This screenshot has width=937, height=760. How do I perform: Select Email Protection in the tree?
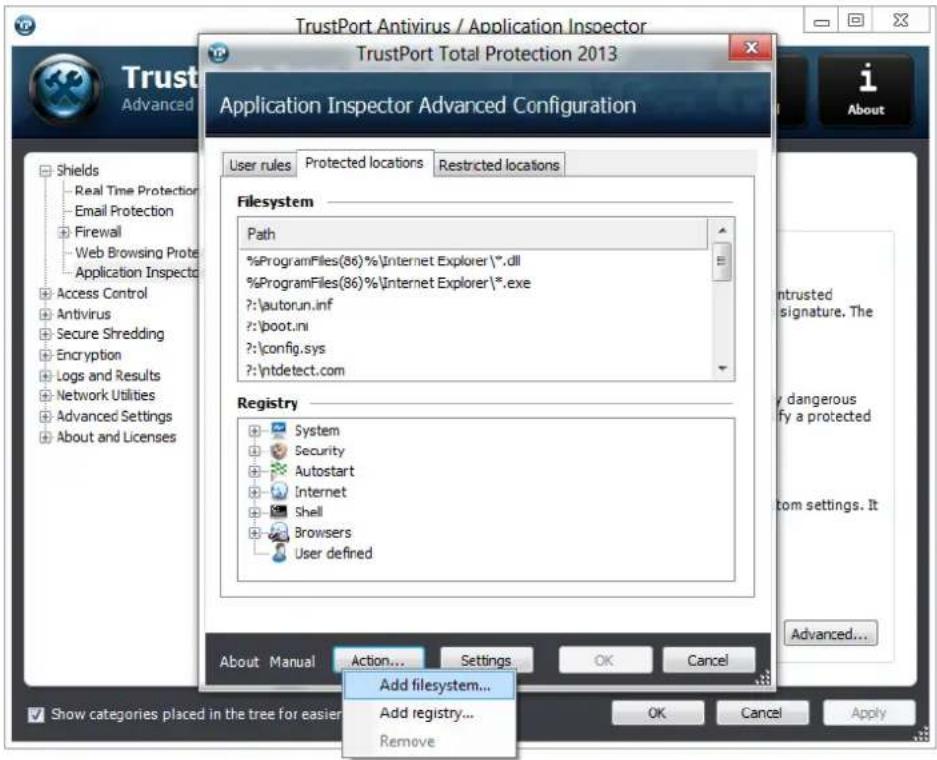click(x=124, y=212)
